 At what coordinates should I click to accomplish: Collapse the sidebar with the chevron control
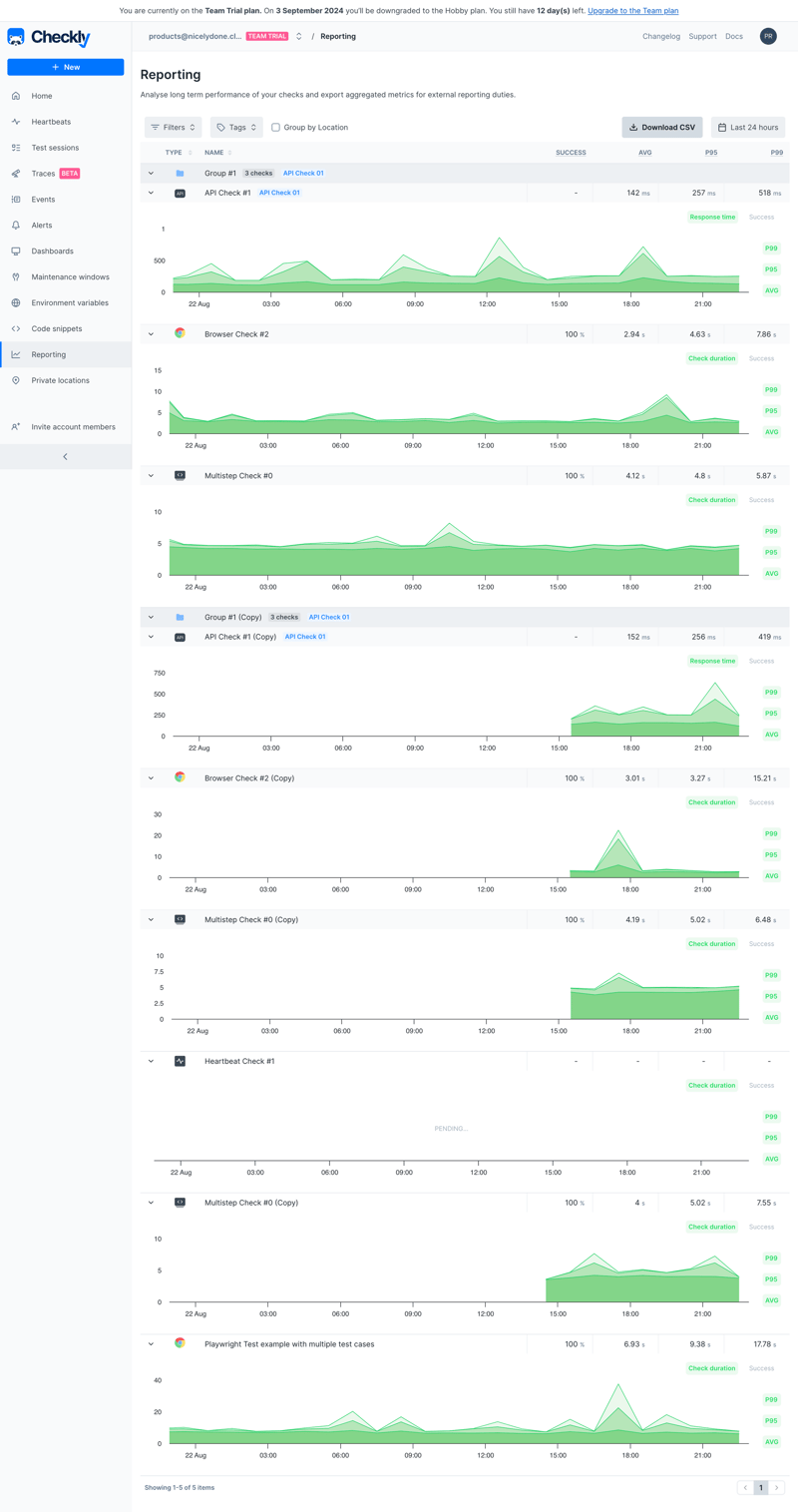pyautogui.click(x=65, y=455)
